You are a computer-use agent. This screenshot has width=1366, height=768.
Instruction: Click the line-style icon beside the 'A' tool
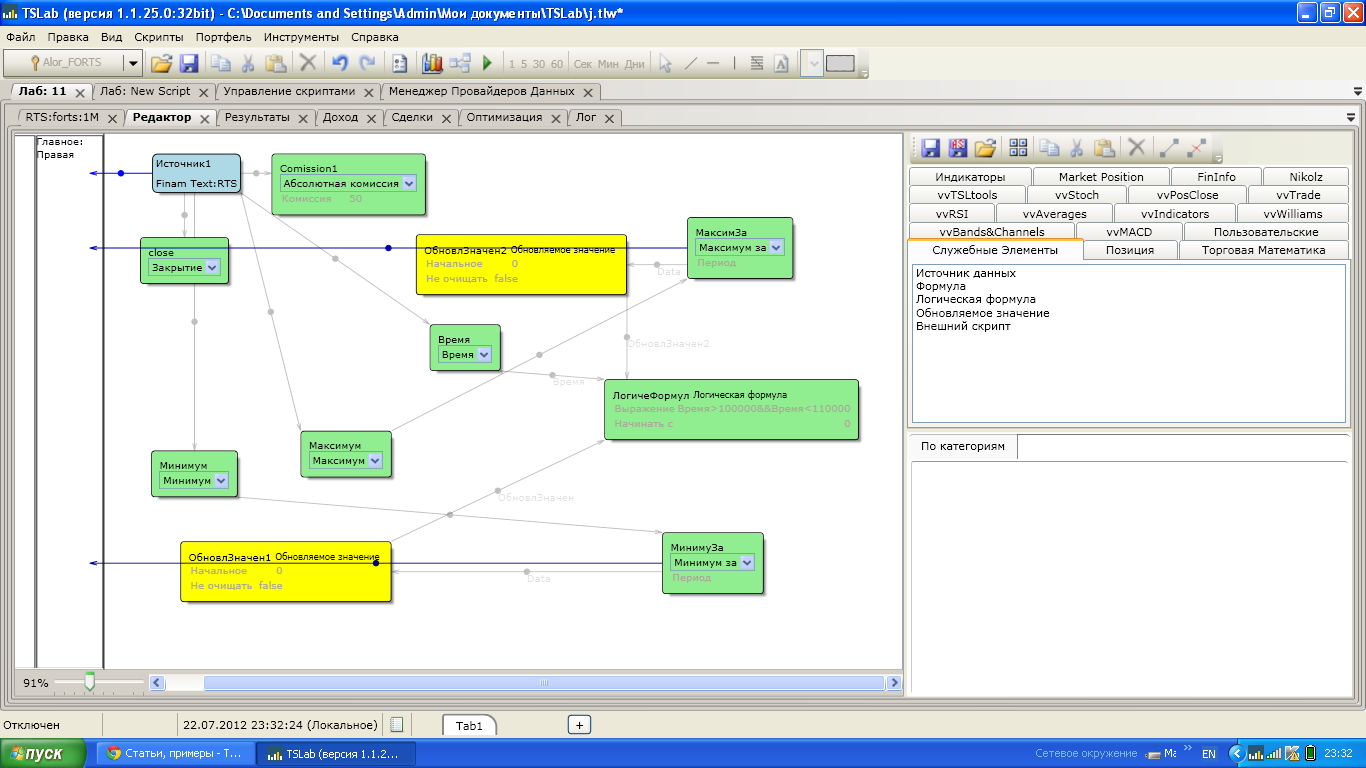757,63
